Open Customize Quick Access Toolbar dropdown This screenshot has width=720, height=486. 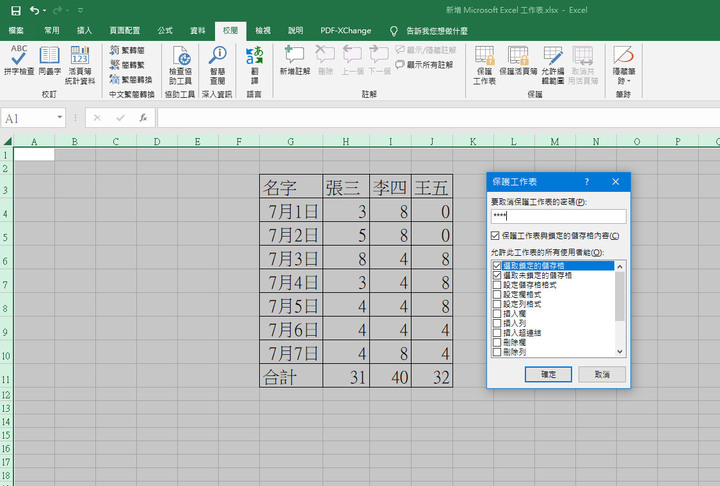coord(80,11)
